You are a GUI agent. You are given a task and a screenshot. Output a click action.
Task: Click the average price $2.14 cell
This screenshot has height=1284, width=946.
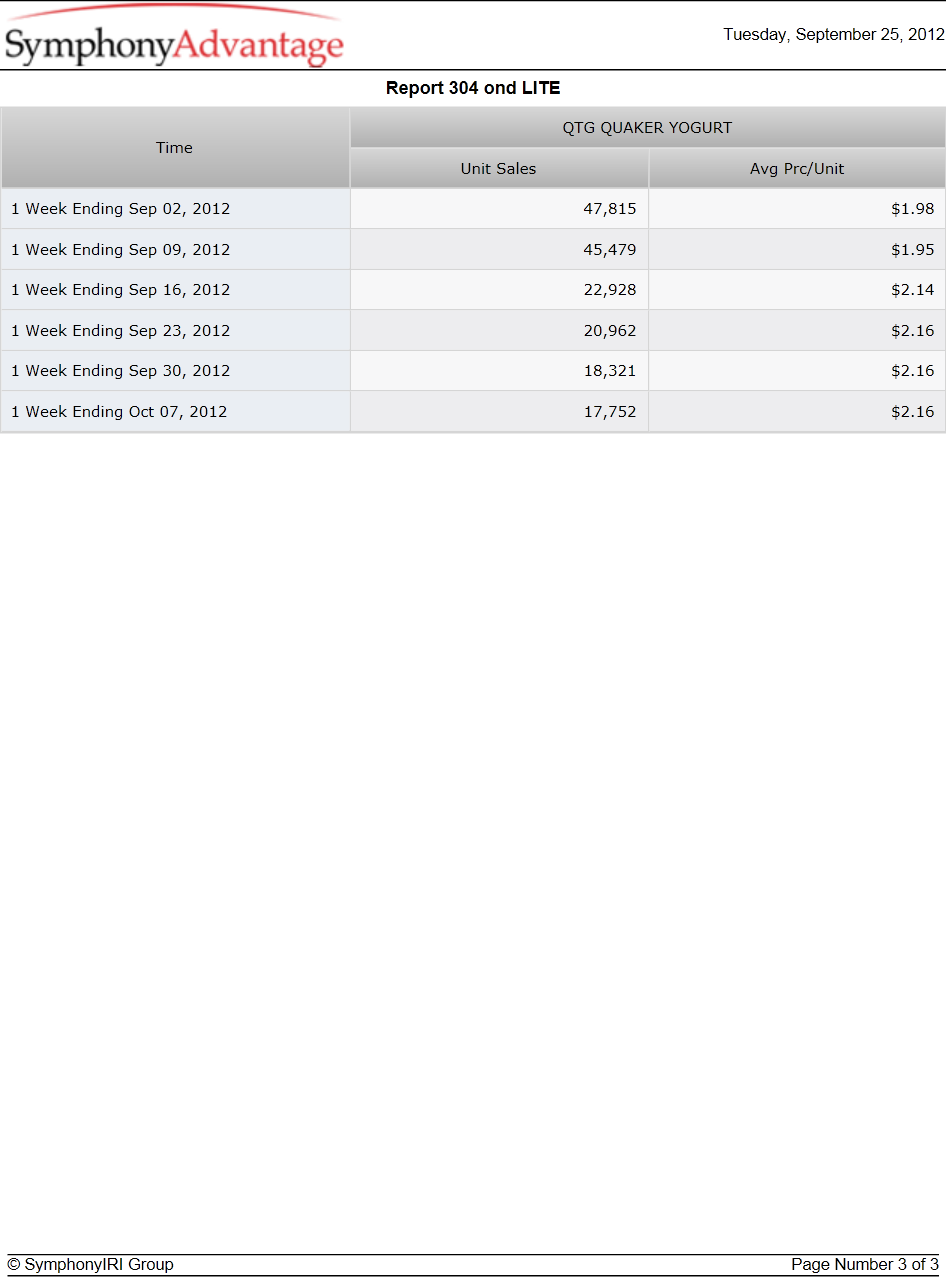point(797,290)
